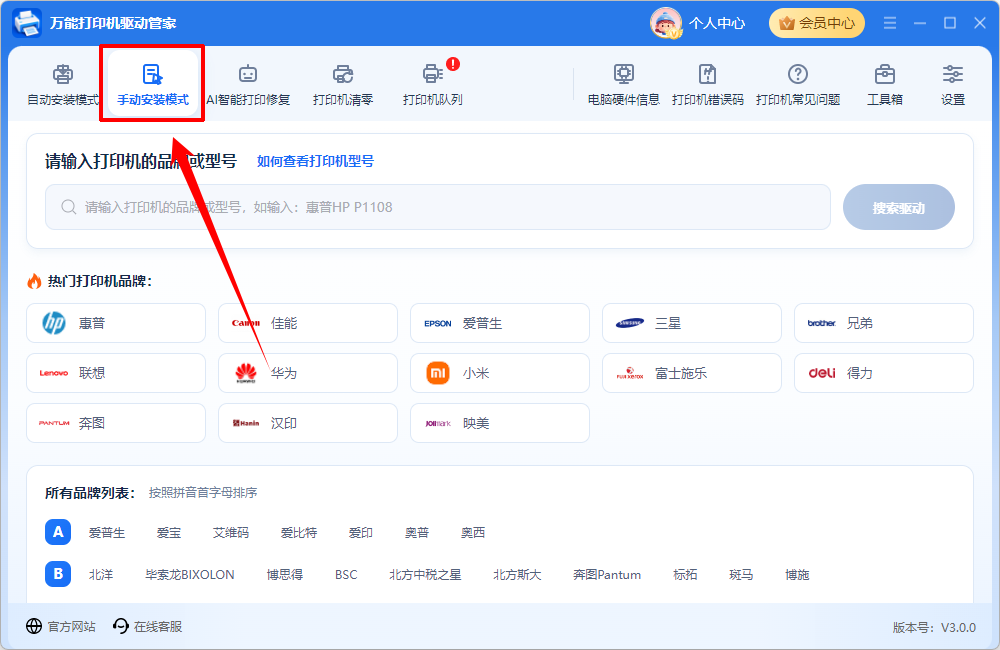
Task: Open the 工具箱 toolbox
Action: pyautogui.click(x=885, y=85)
